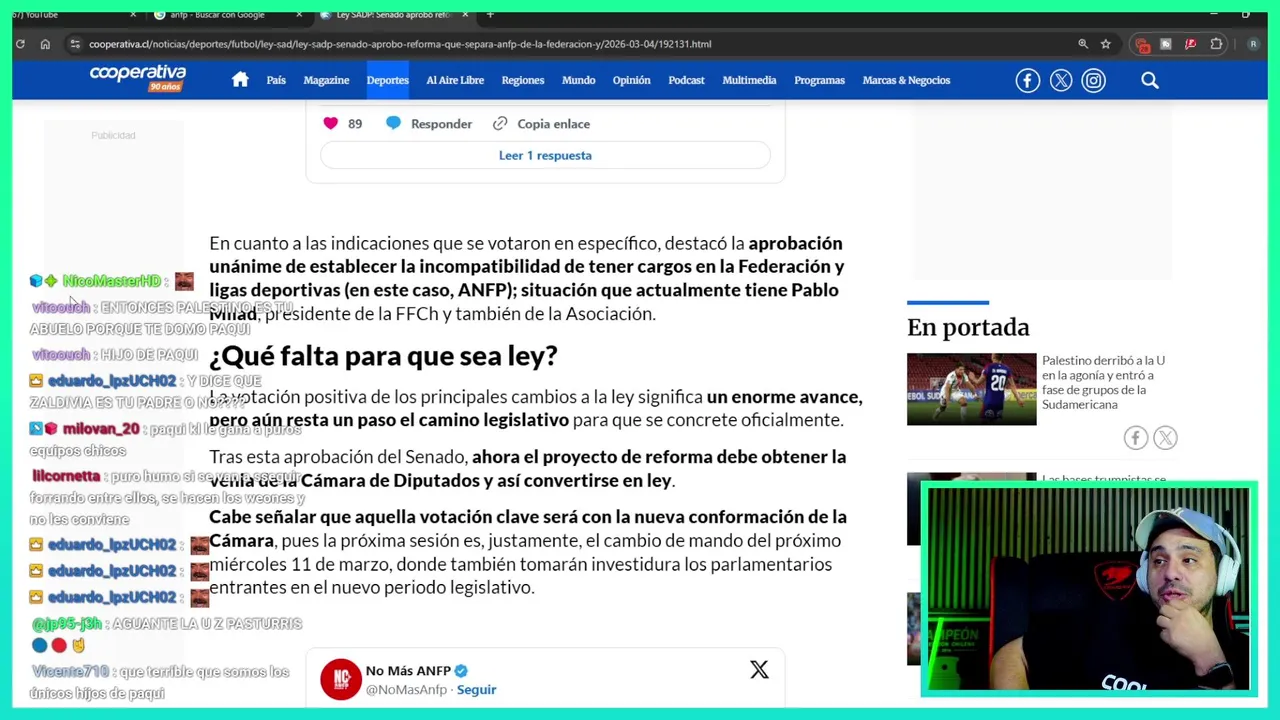Open the site search magnifier

coord(1150,80)
